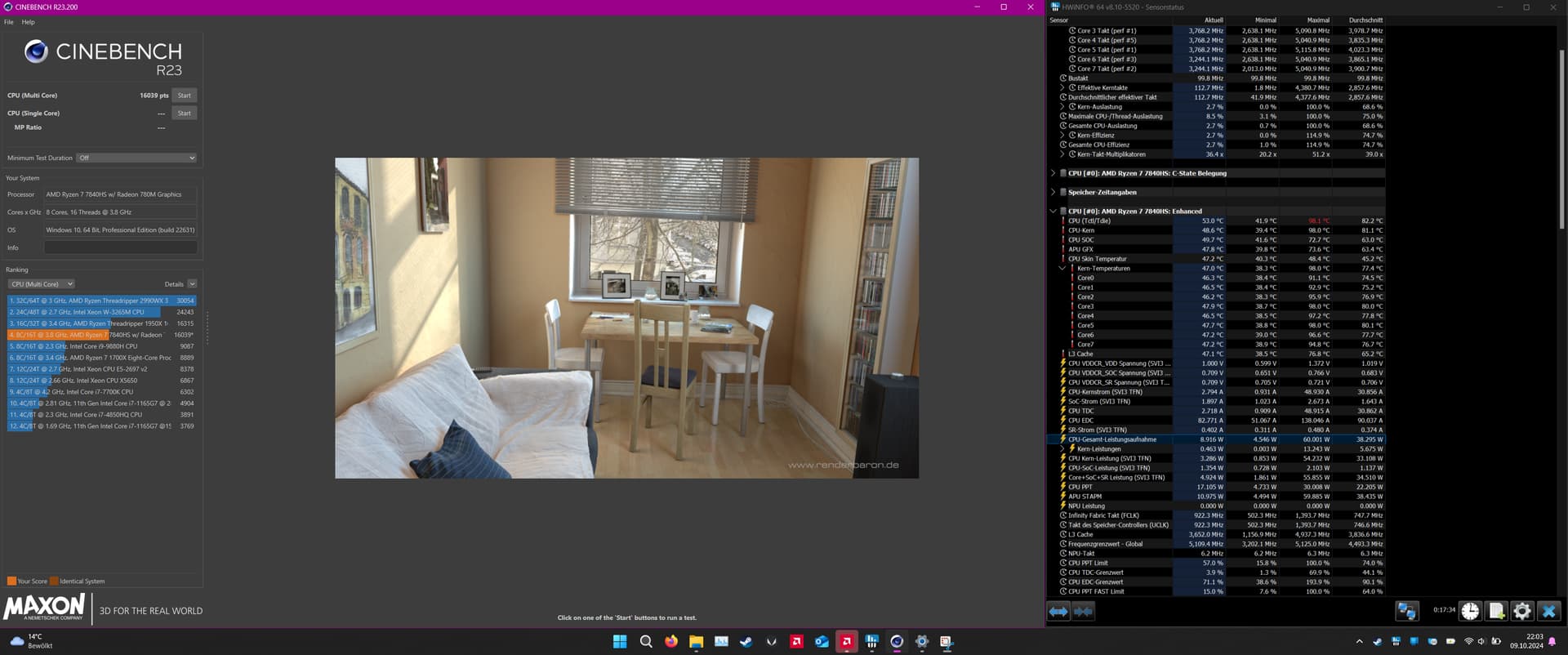Select the Ryzen 7 7840HS ranking entry
Viewport: 1568px width, 655px height.
[x=102, y=335]
